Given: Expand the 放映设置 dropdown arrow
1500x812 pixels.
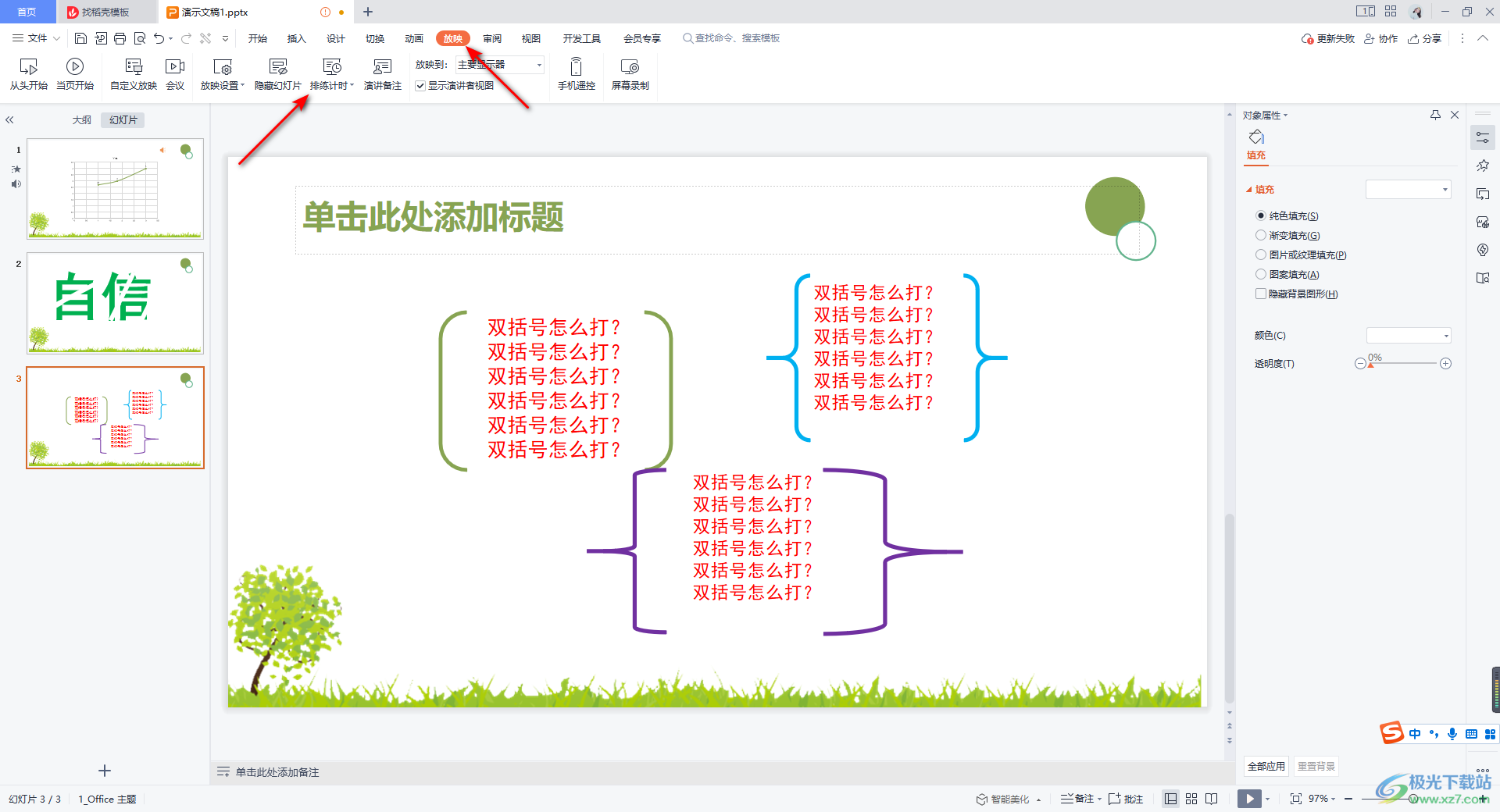Looking at the screenshot, I should pyautogui.click(x=243, y=86).
